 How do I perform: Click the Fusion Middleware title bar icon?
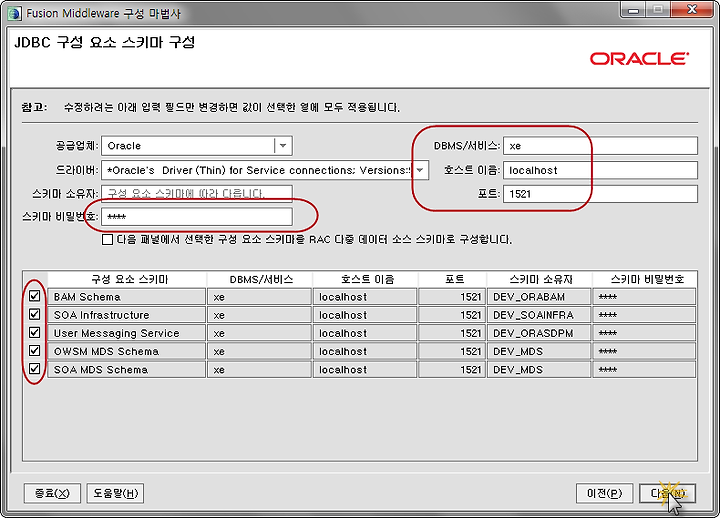[x=14, y=13]
